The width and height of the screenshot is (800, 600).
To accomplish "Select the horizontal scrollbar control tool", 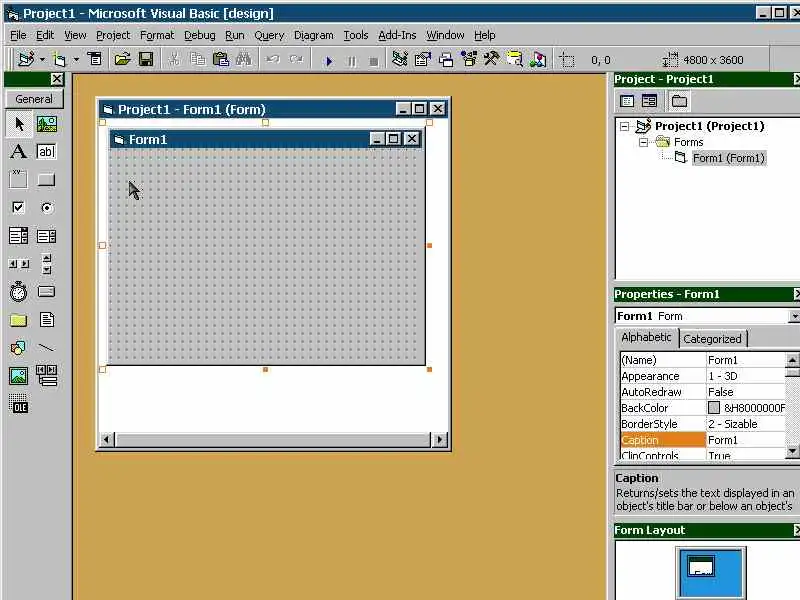I will point(19,264).
